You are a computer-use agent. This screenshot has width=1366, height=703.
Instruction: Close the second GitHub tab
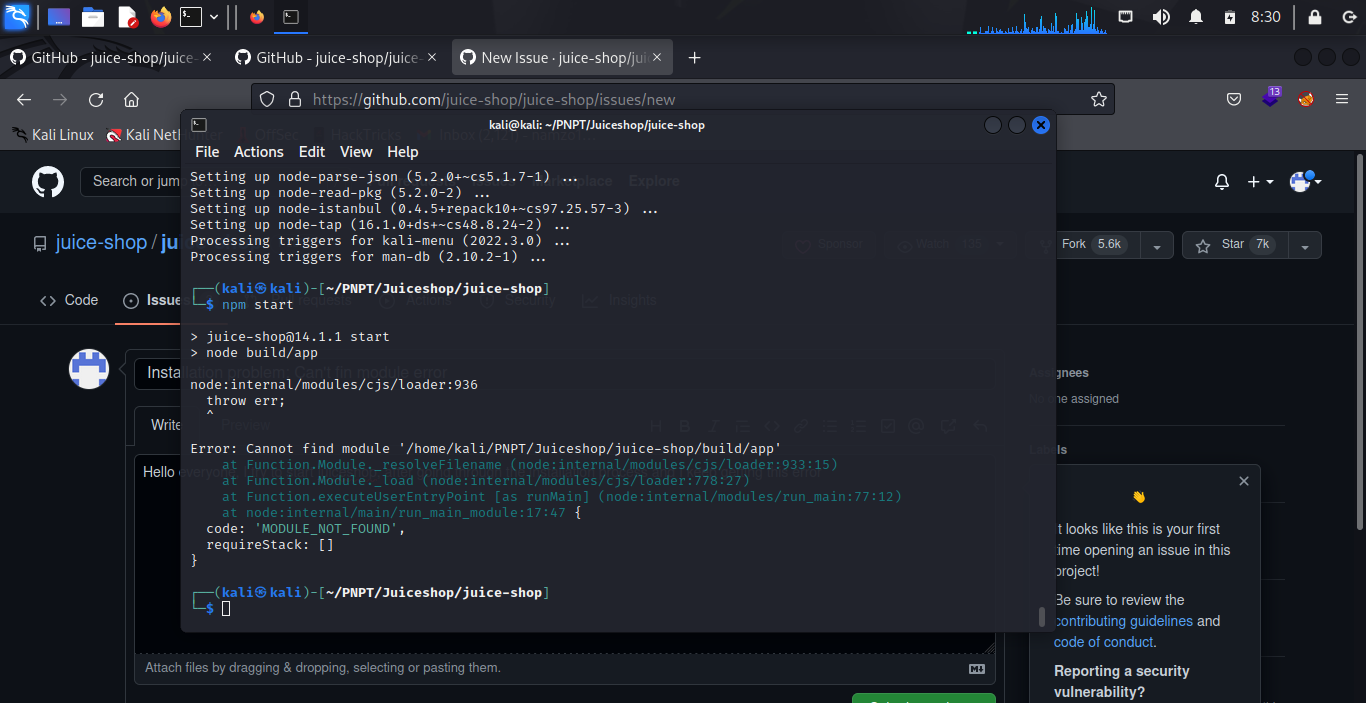click(432, 58)
